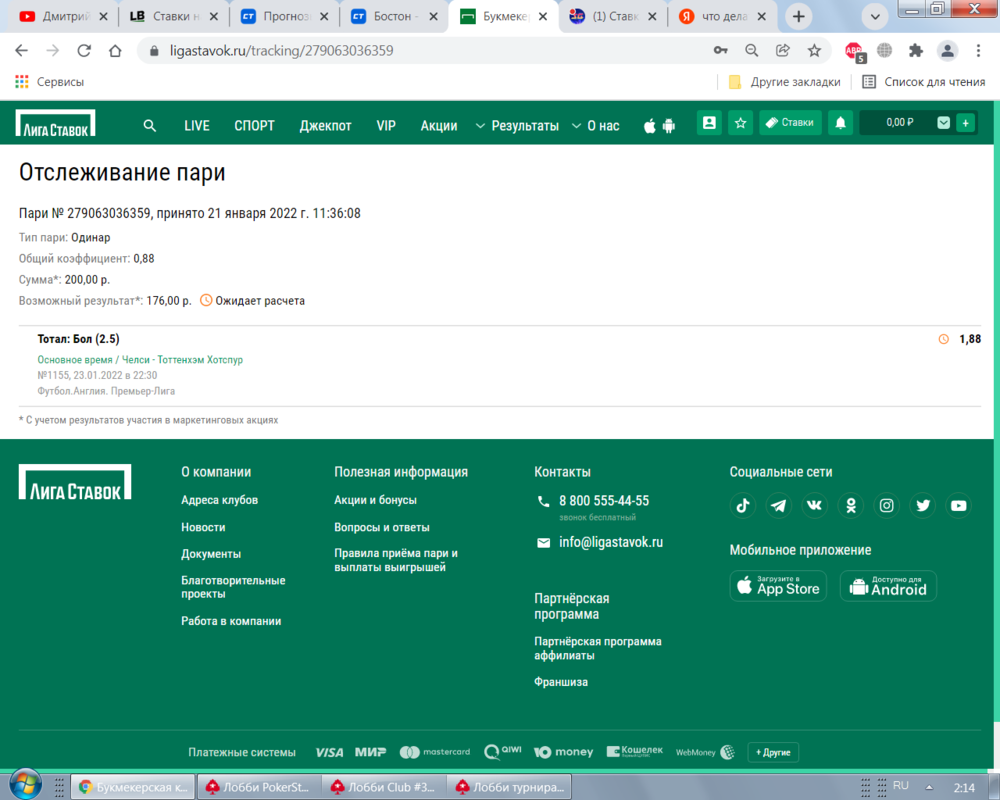Open the browser zoom magnifier icon

(752, 50)
